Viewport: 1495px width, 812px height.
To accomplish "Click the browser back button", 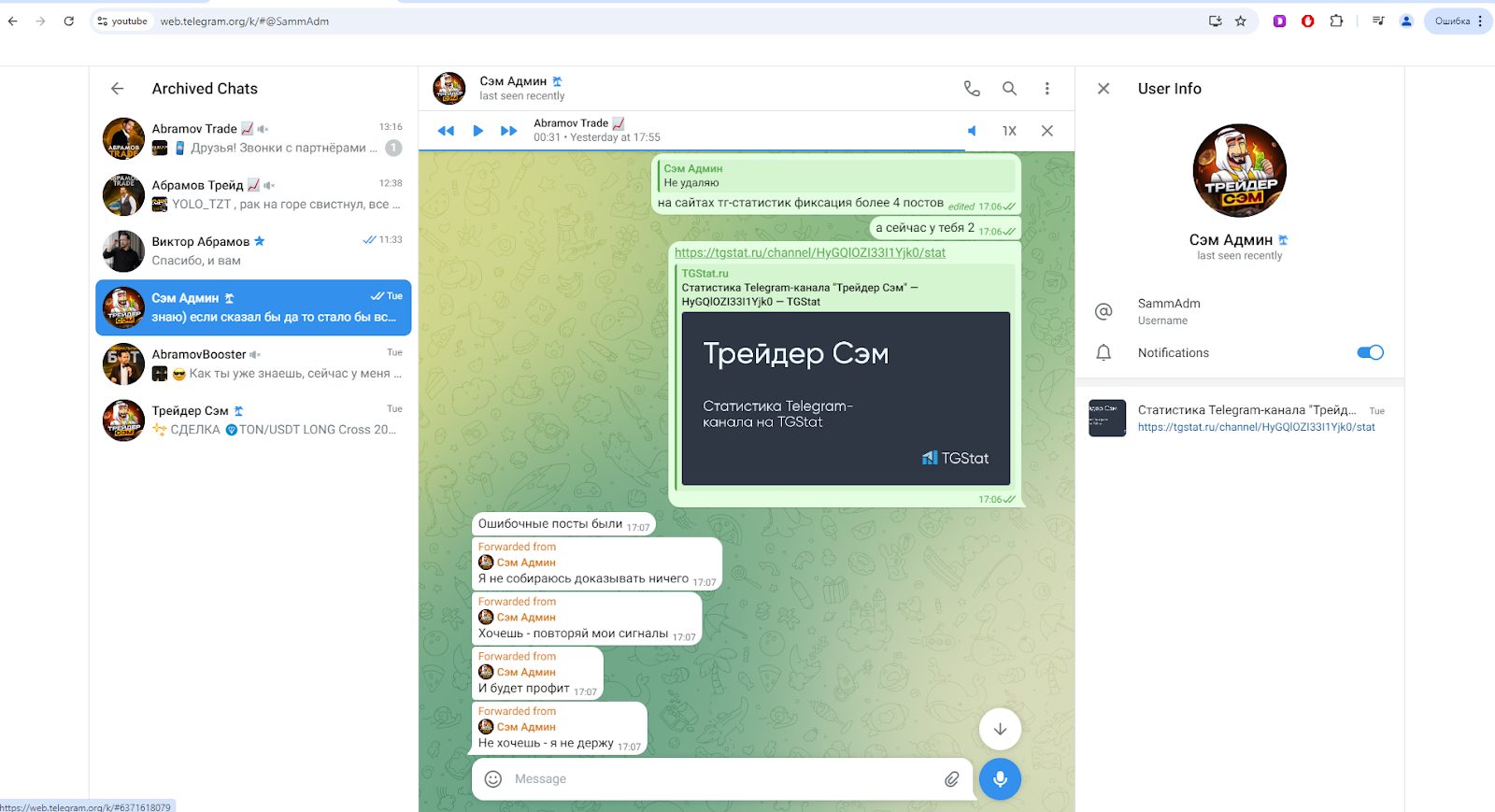I will 13,21.
